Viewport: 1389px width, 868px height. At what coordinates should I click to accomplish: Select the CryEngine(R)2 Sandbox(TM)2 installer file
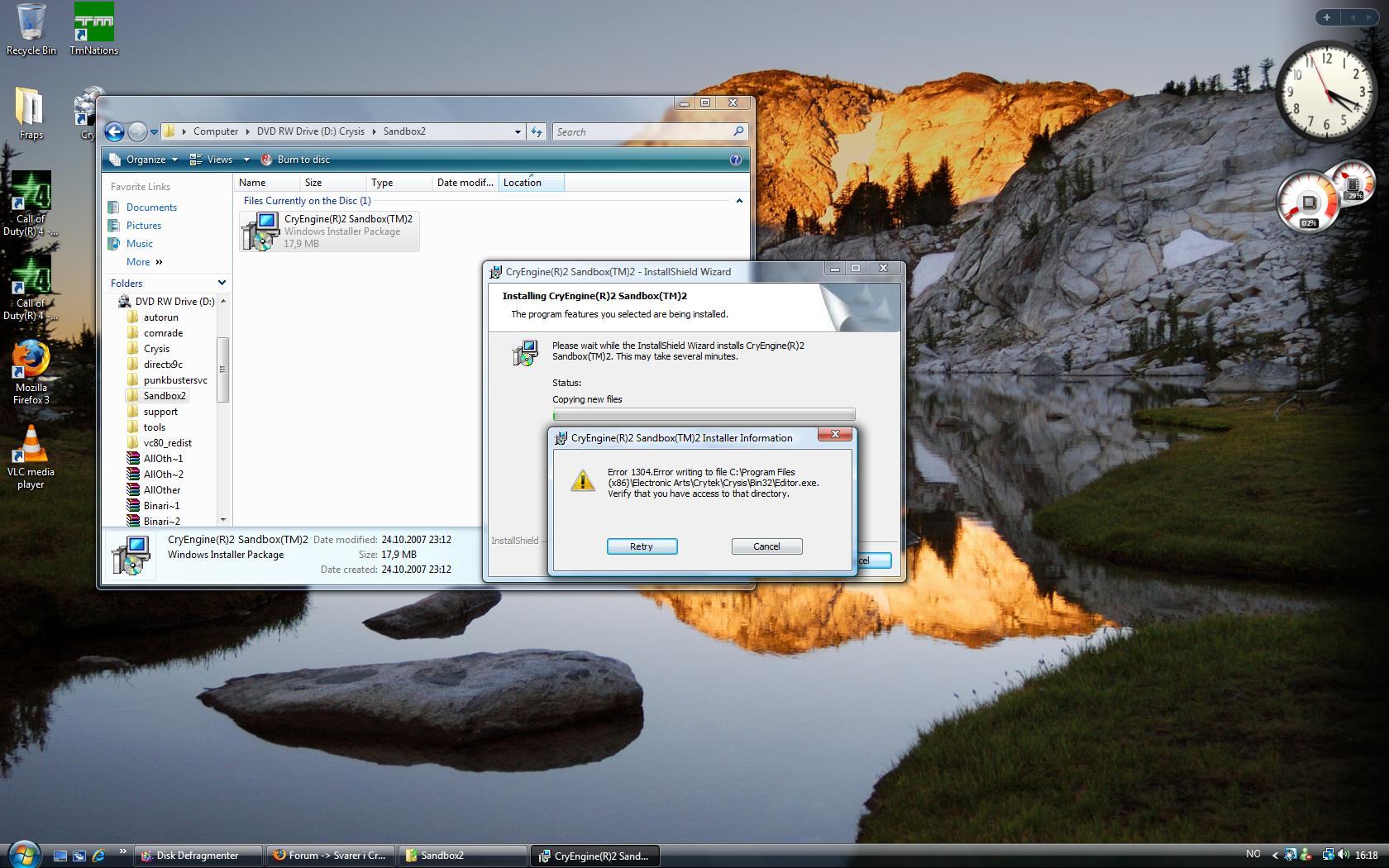[x=329, y=231]
